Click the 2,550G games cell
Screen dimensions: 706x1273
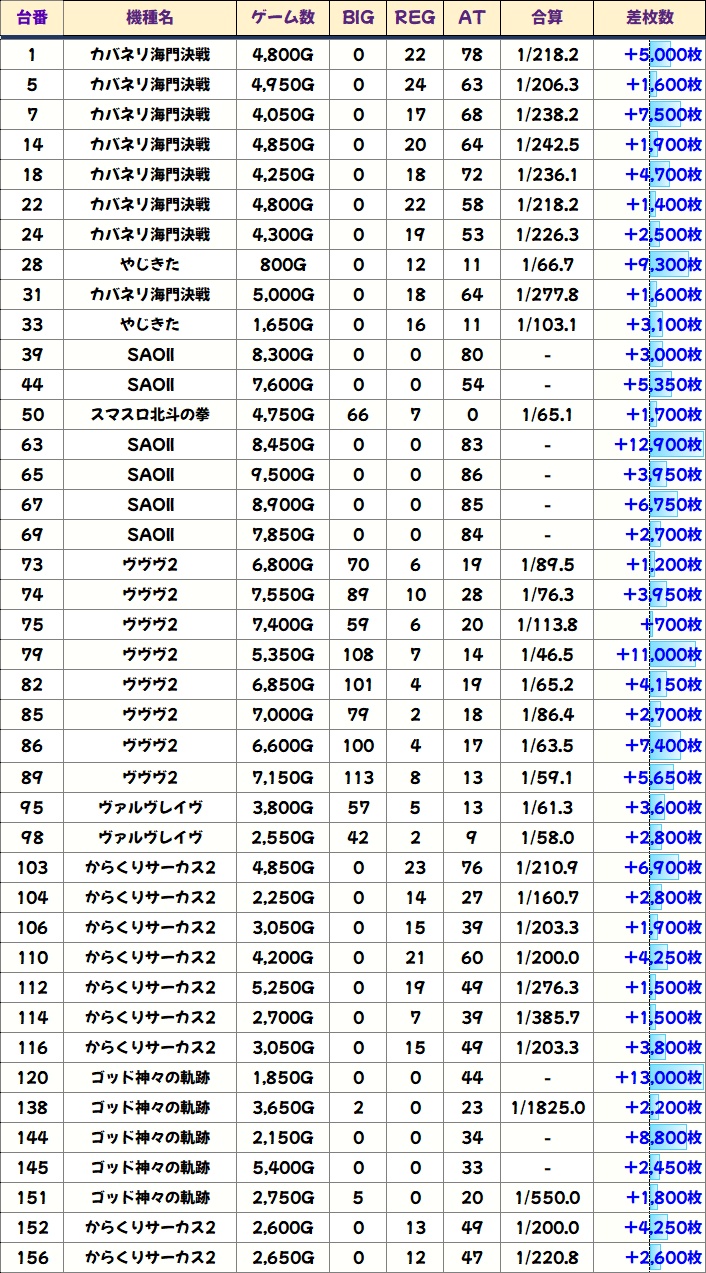(283, 837)
